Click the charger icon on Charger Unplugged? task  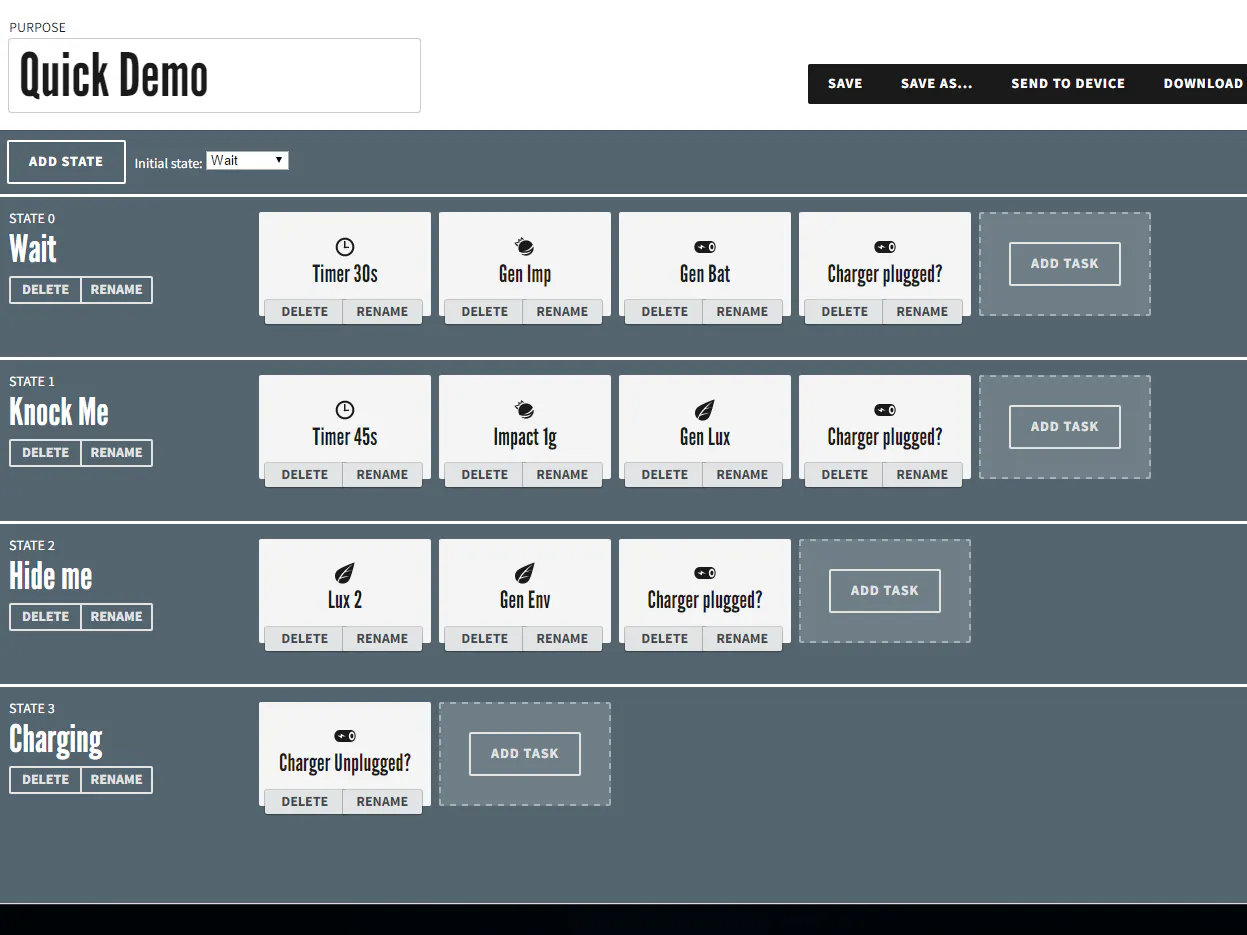(344, 736)
